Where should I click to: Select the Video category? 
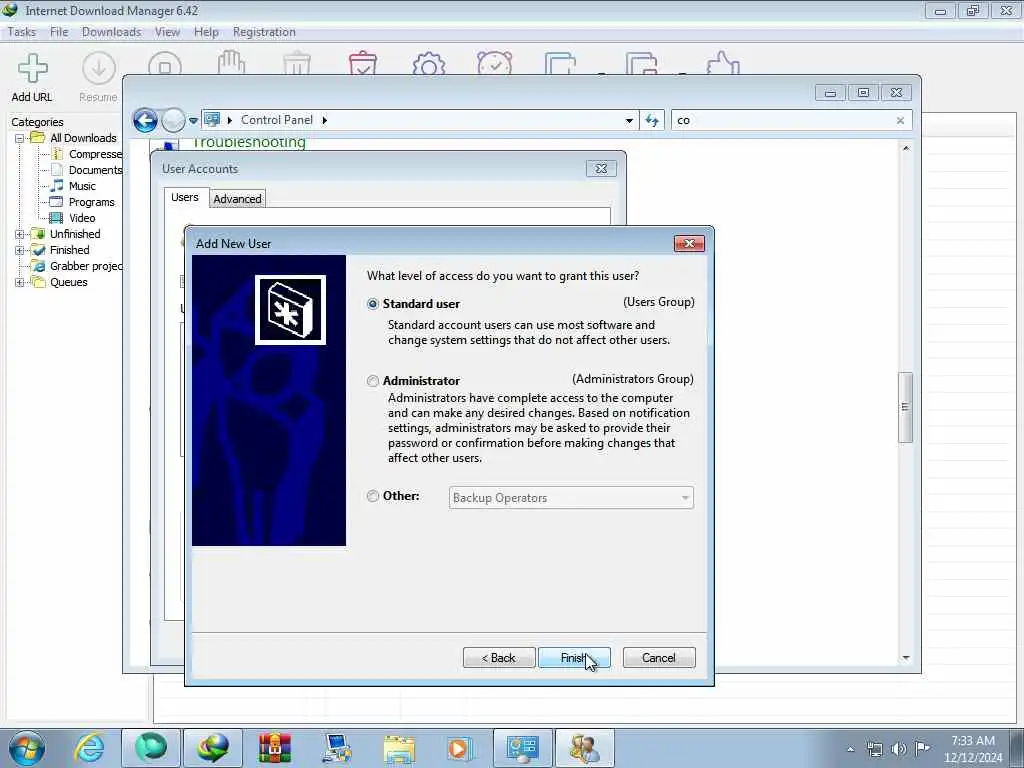(72, 218)
